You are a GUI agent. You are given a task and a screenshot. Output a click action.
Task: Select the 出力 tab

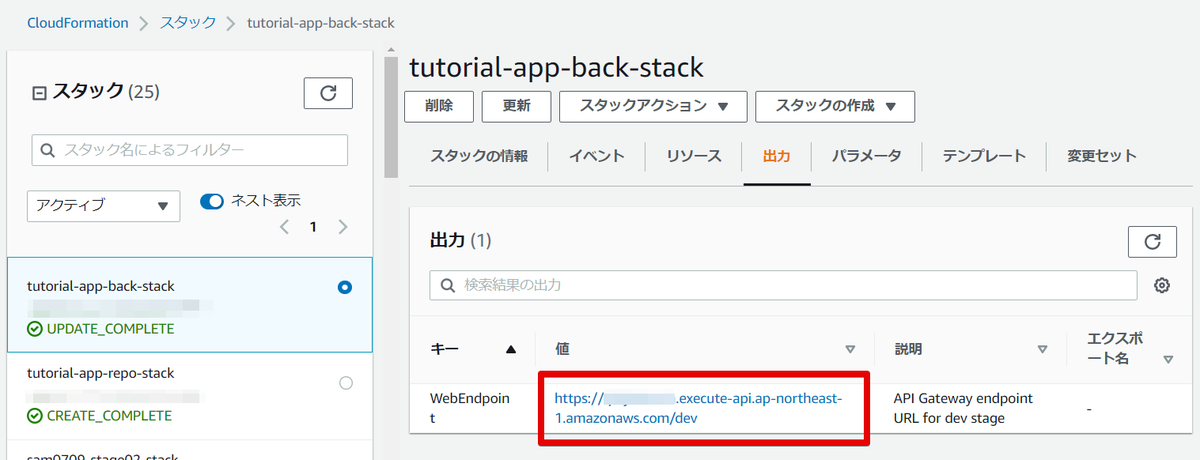click(776, 157)
